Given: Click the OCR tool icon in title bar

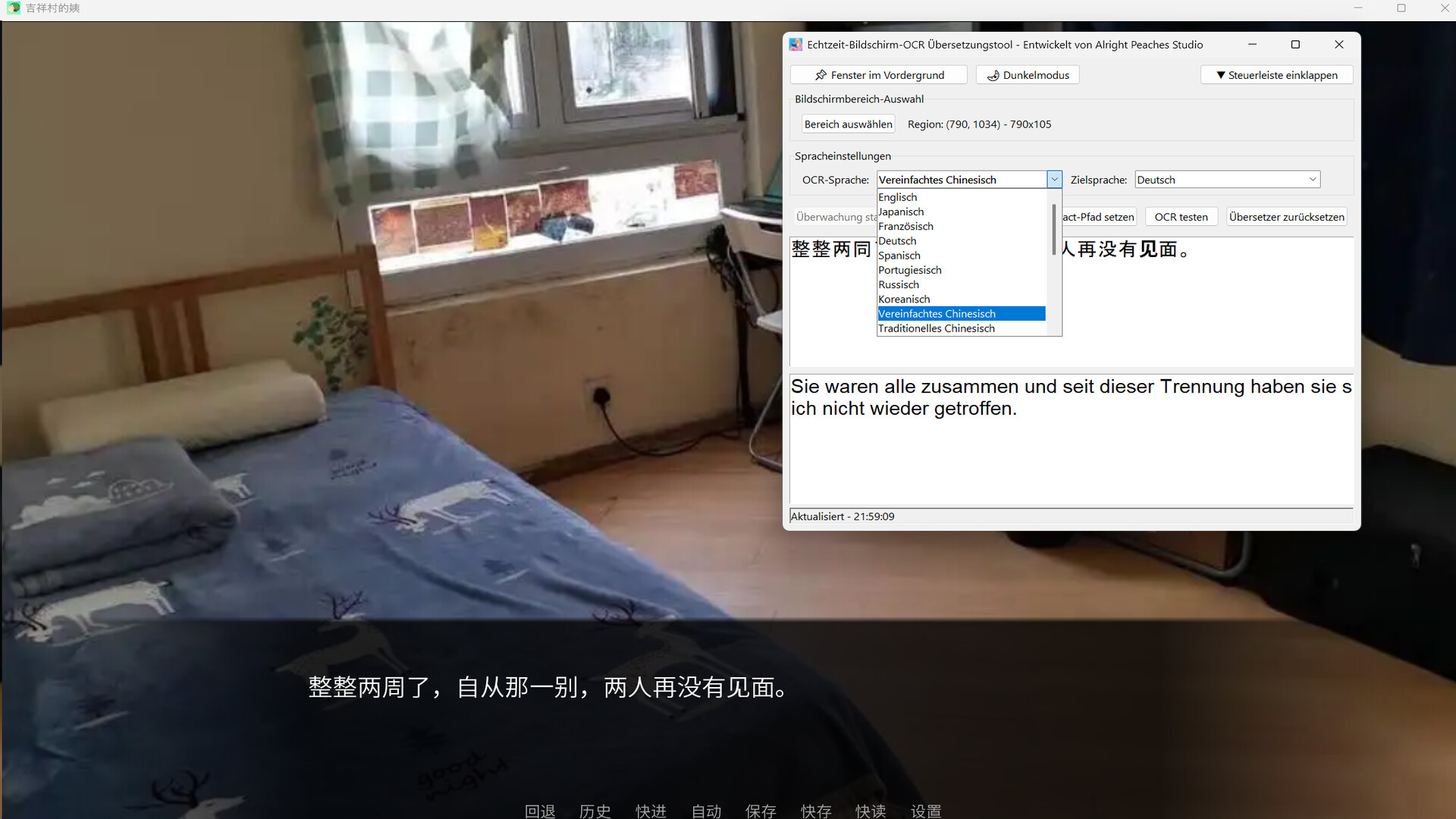Looking at the screenshot, I should coord(795,44).
